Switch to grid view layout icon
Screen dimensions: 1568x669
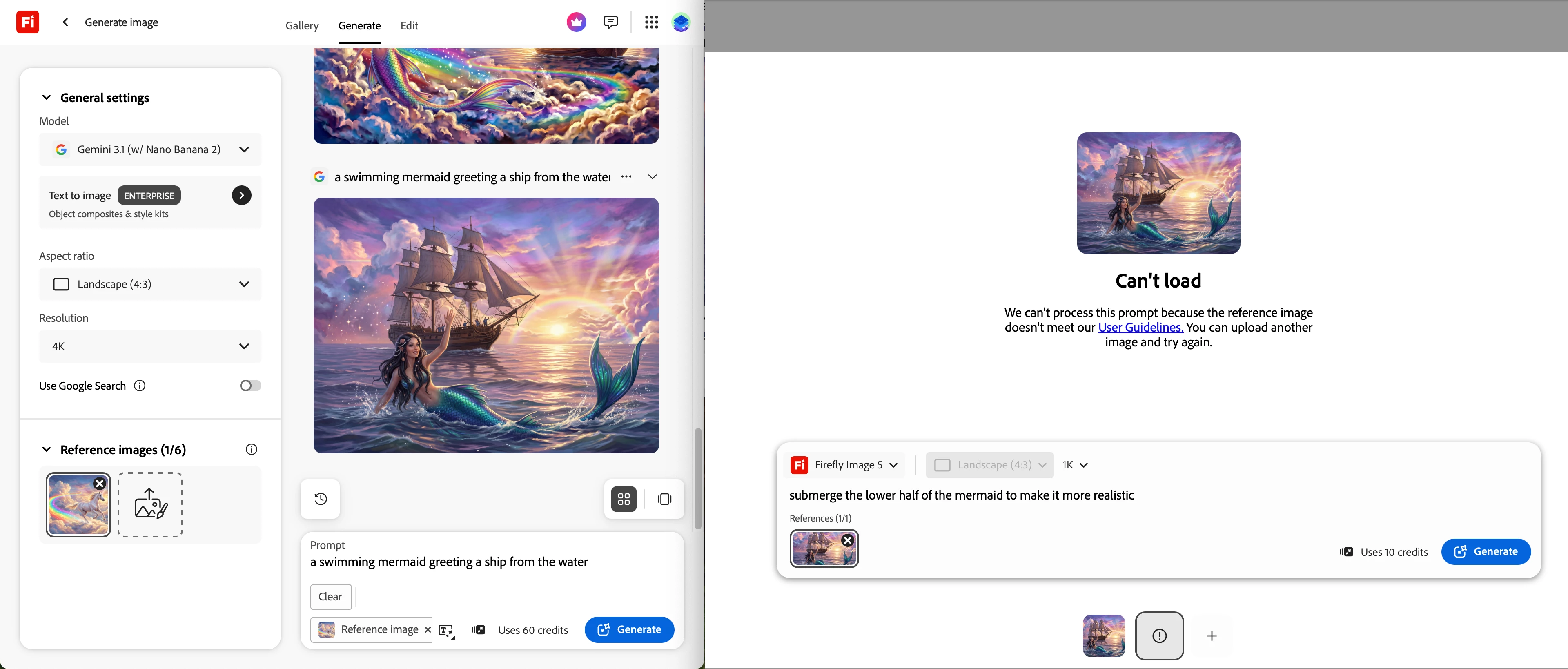click(x=623, y=499)
